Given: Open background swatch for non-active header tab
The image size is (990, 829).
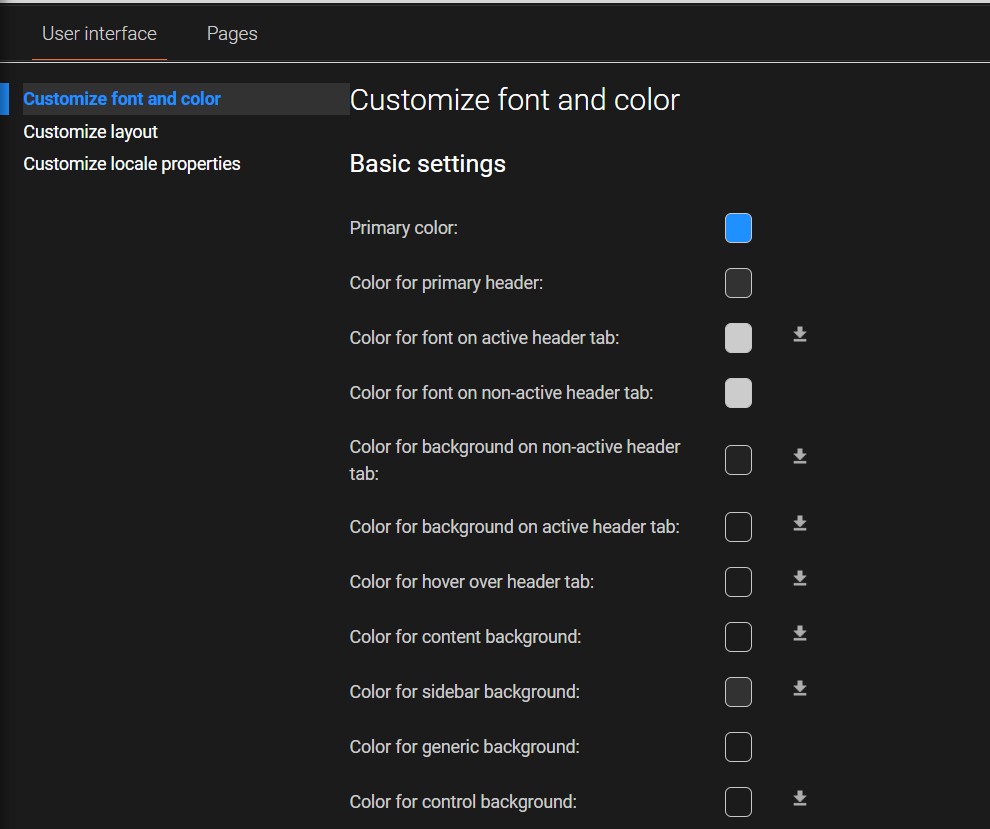Looking at the screenshot, I should 738,460.
